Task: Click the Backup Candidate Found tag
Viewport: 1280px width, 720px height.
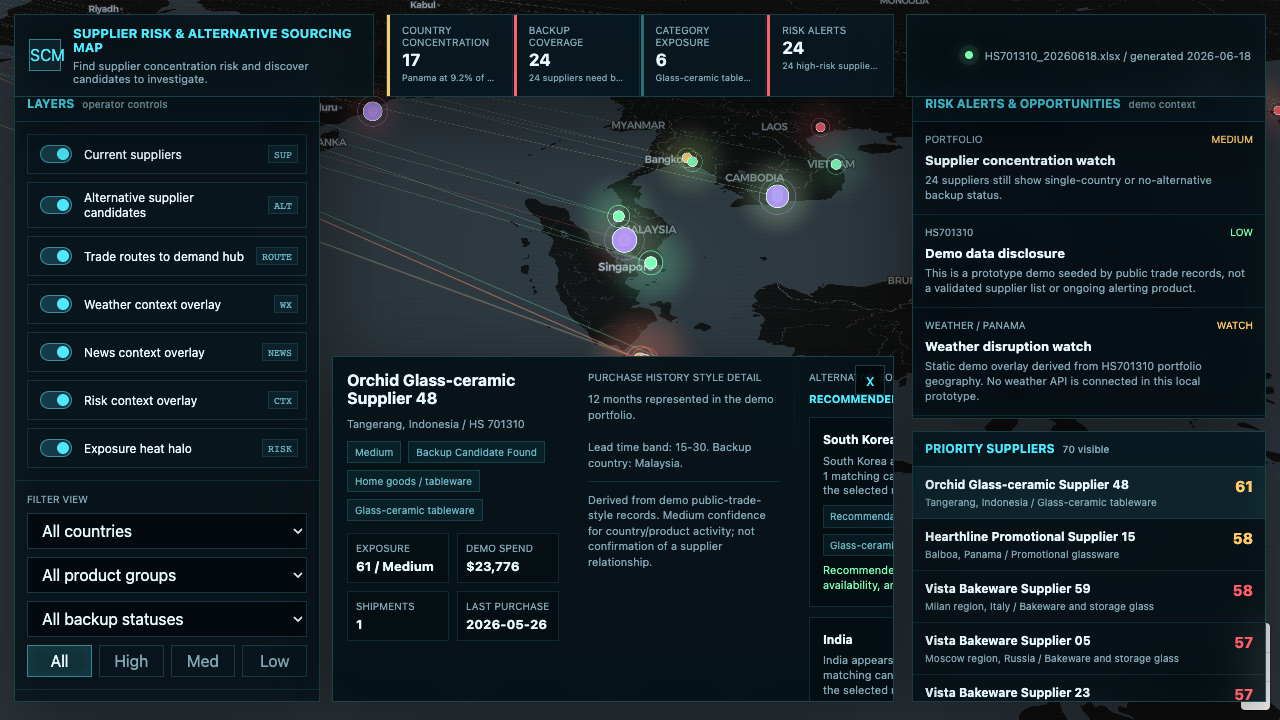Action: click(476, 452)
